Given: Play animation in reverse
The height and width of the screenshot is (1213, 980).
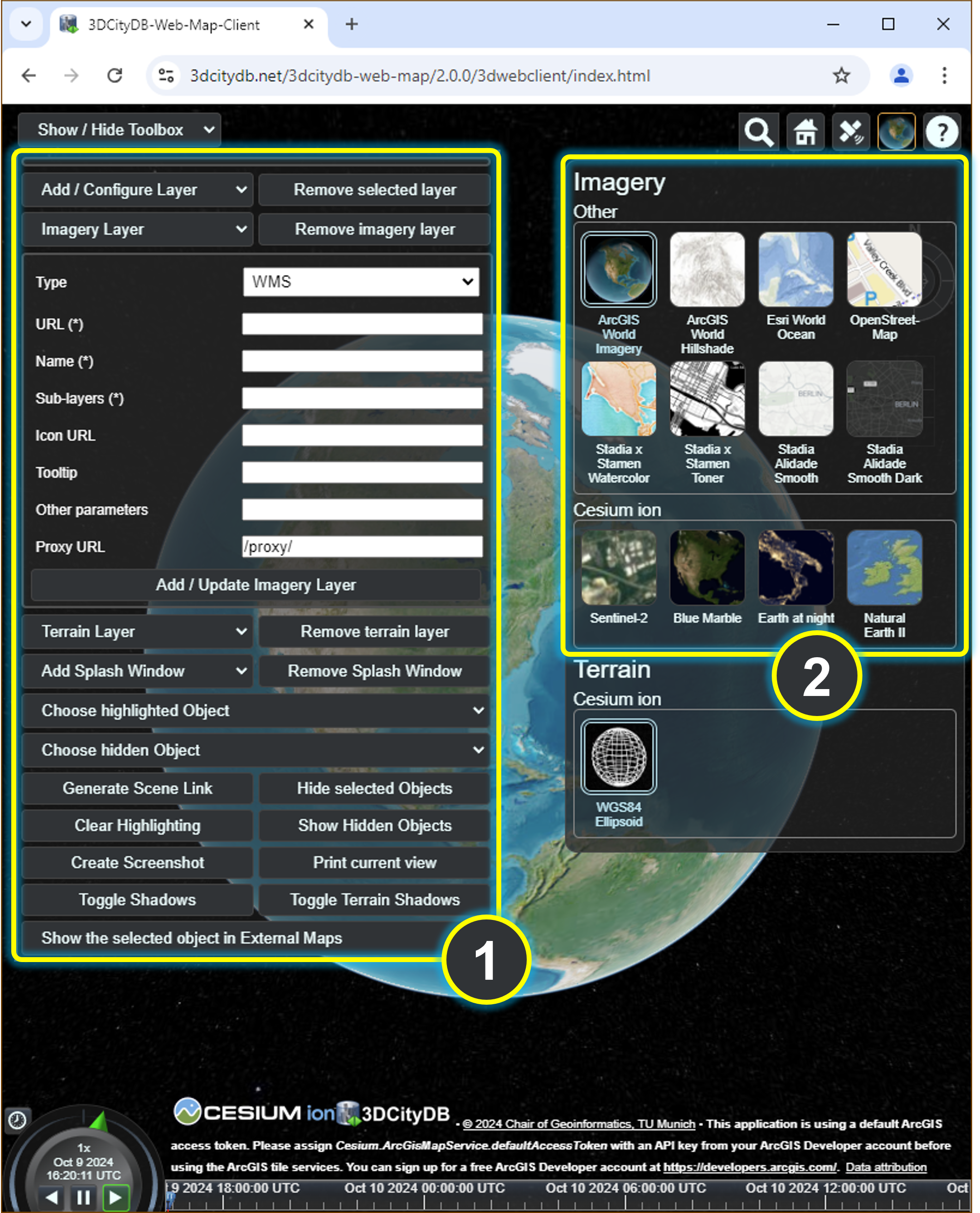Looking at the screenshot, I should tap(52, 1197).
